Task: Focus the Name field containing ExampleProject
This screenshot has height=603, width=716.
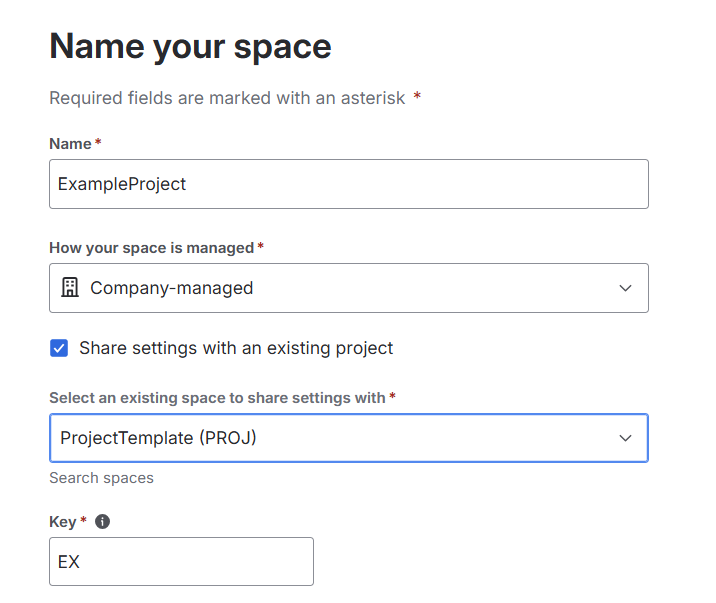Action: (x=348, y=184)
